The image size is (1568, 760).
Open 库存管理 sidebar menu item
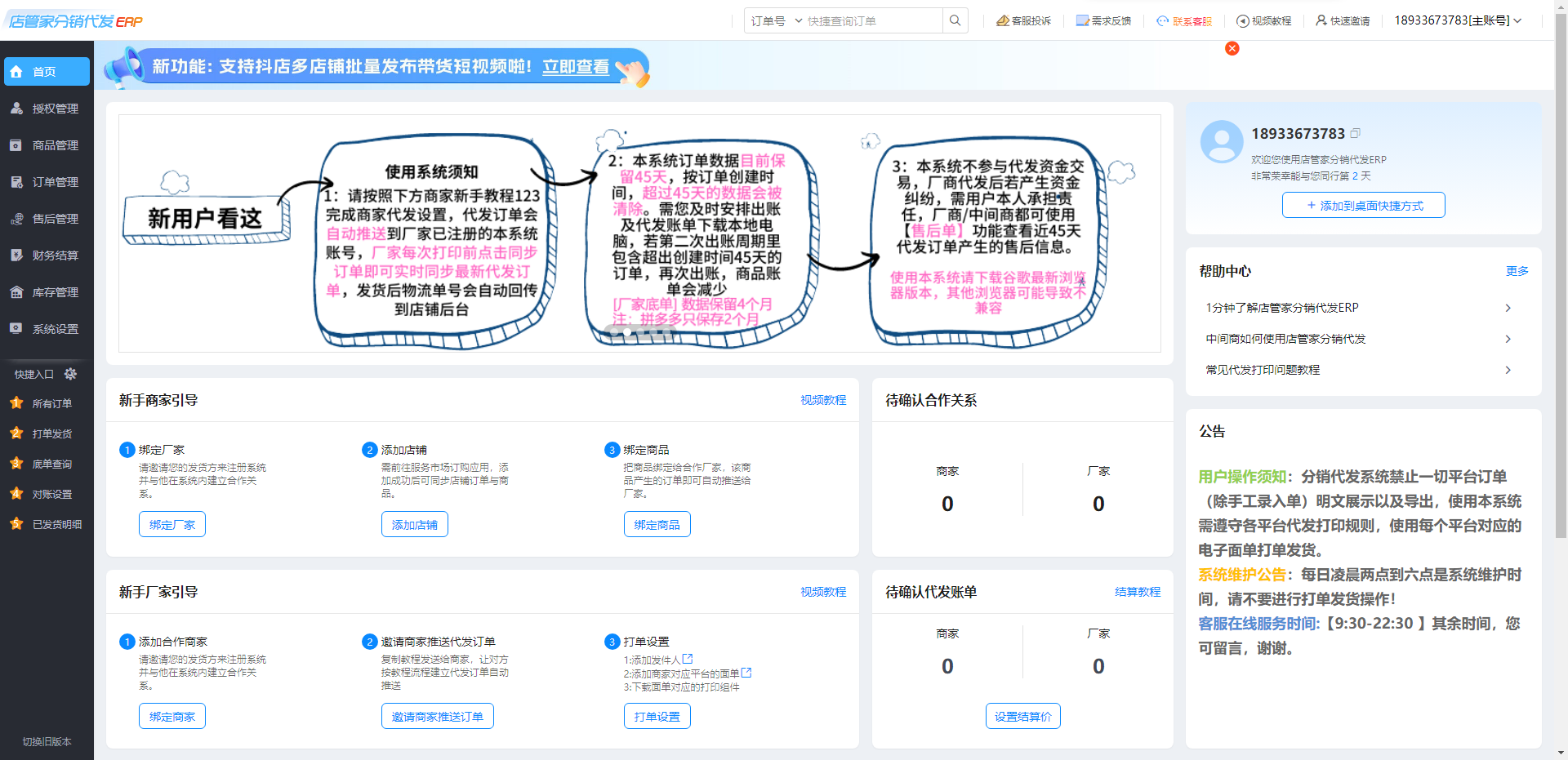(55, 292)
